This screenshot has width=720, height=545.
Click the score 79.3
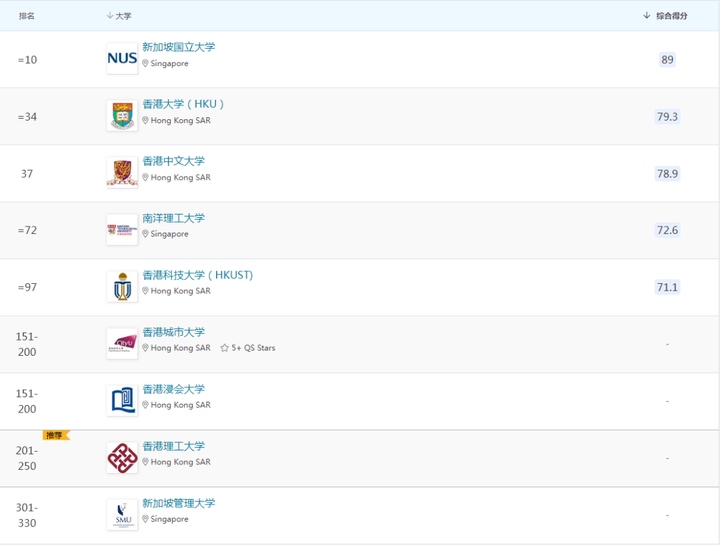pos(667,117)
